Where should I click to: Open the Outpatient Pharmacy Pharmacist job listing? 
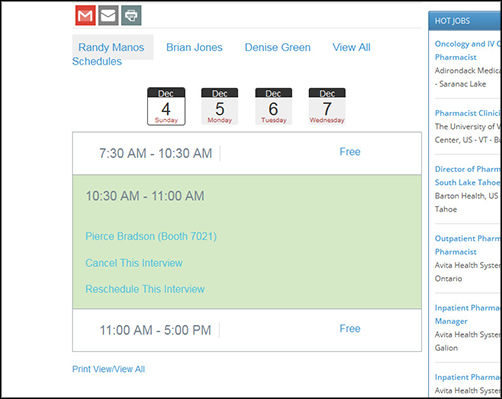[467, 245]
